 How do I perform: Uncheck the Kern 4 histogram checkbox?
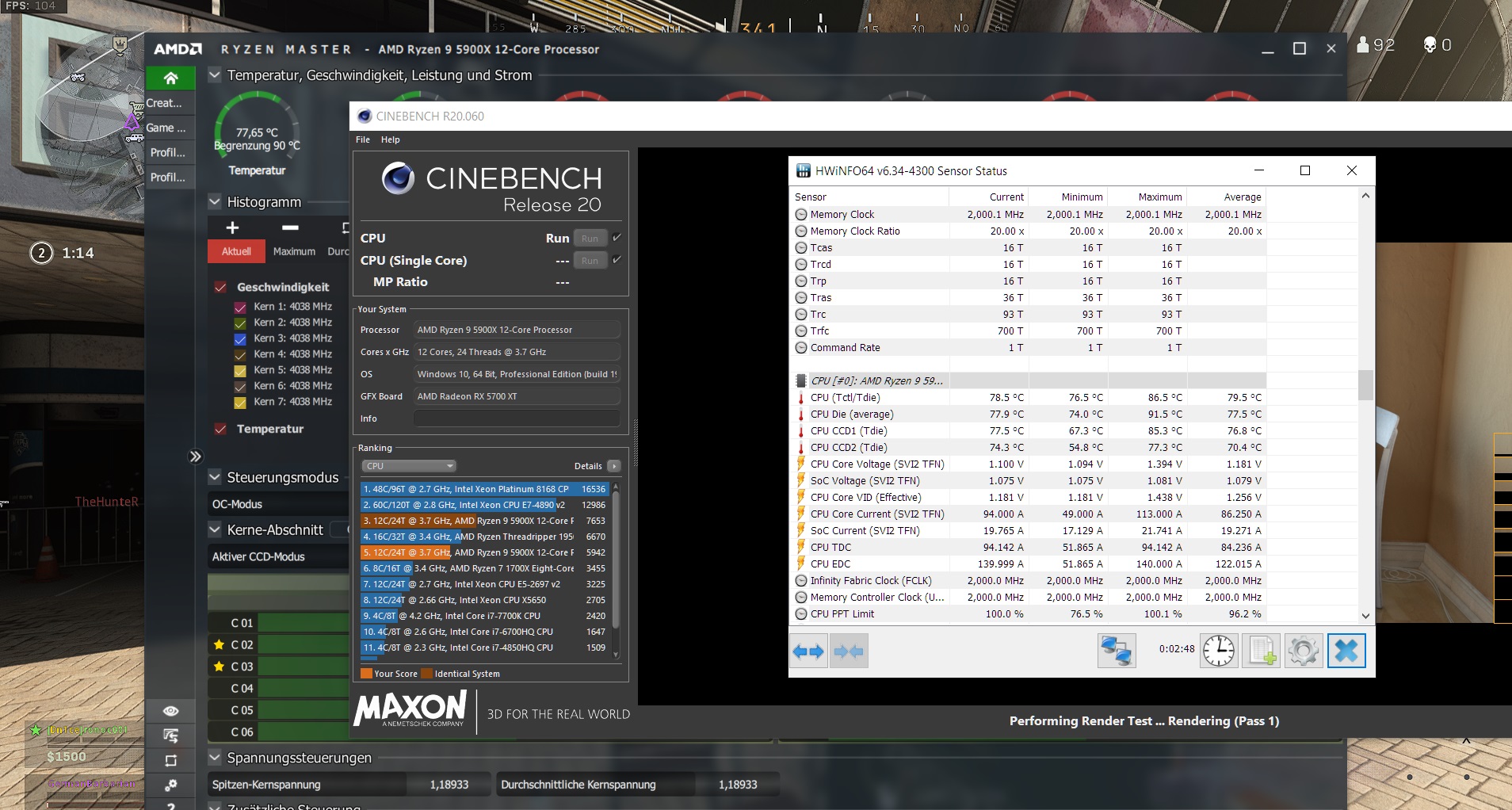tap(240, 354)
